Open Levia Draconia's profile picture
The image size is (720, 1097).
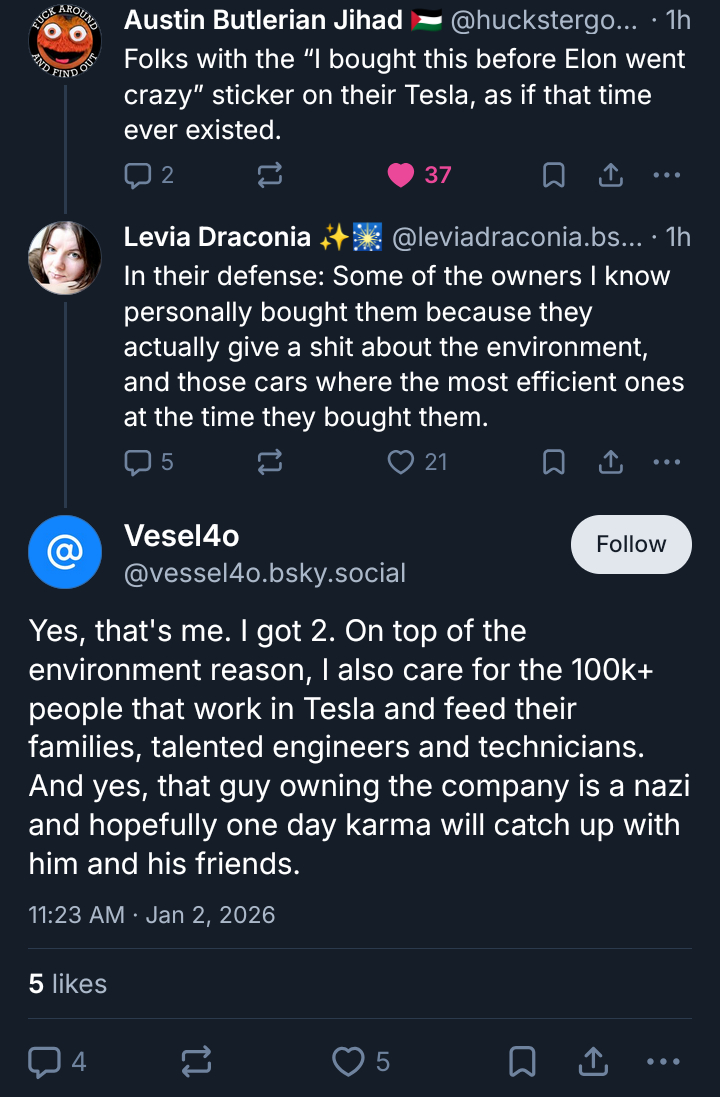pyautogui.click(x=65, y=257)
